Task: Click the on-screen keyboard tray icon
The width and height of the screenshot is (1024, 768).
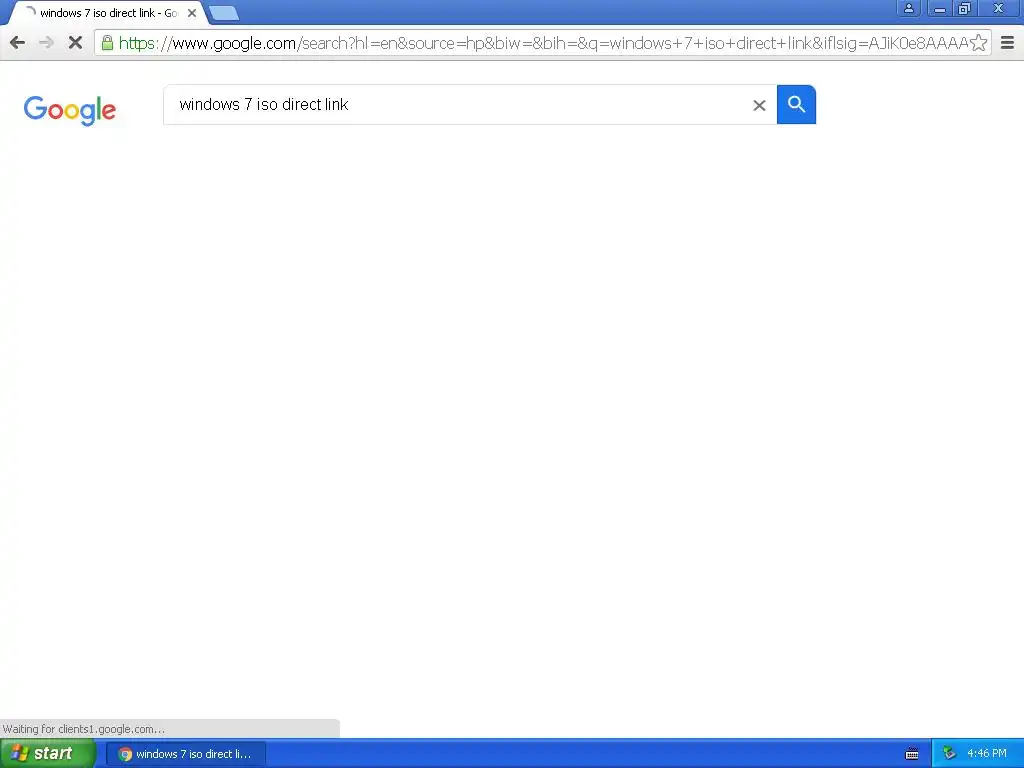Action: click(x=912, y=754)
